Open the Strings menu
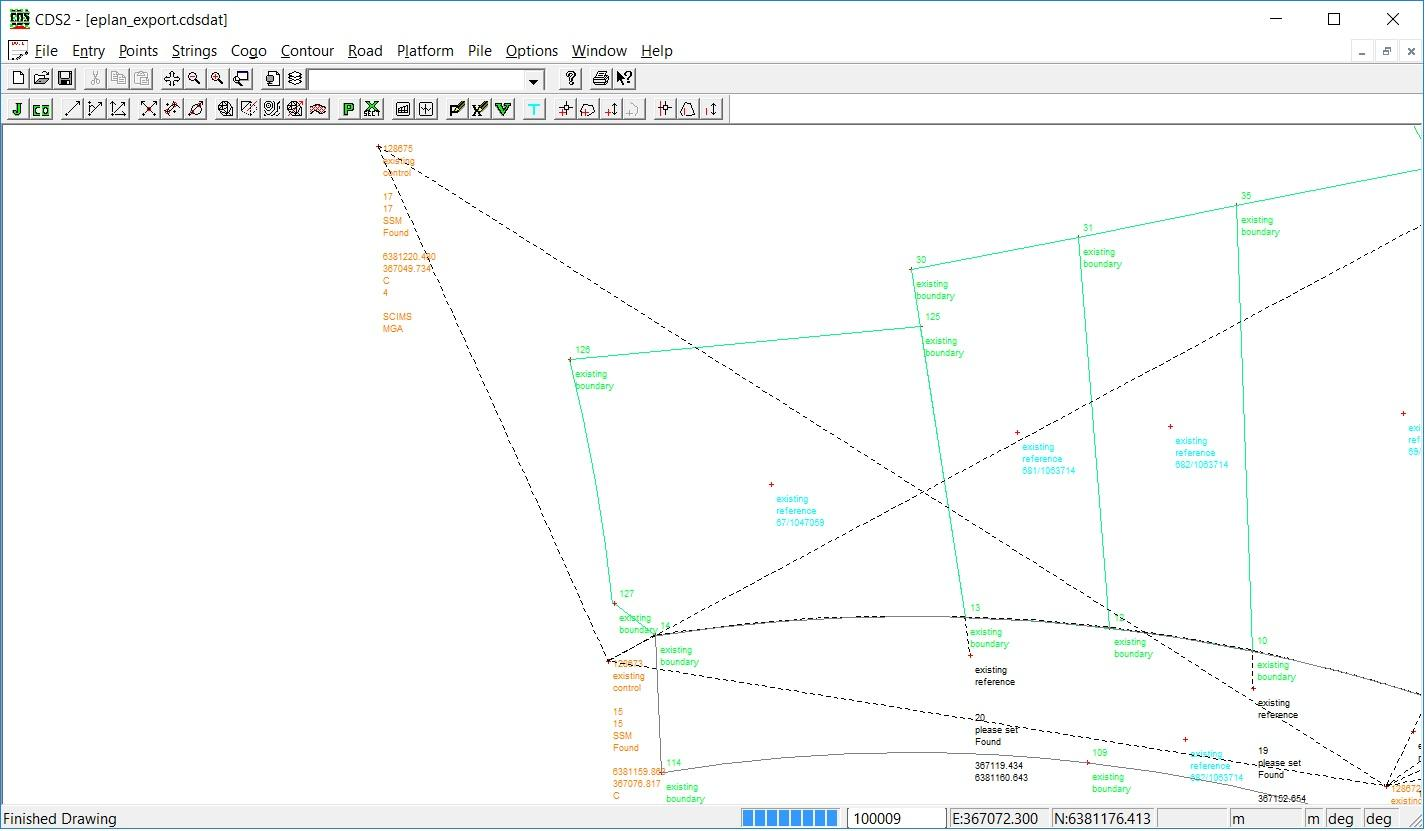This screenshot has width=1425, height=831. pos(194,51)
